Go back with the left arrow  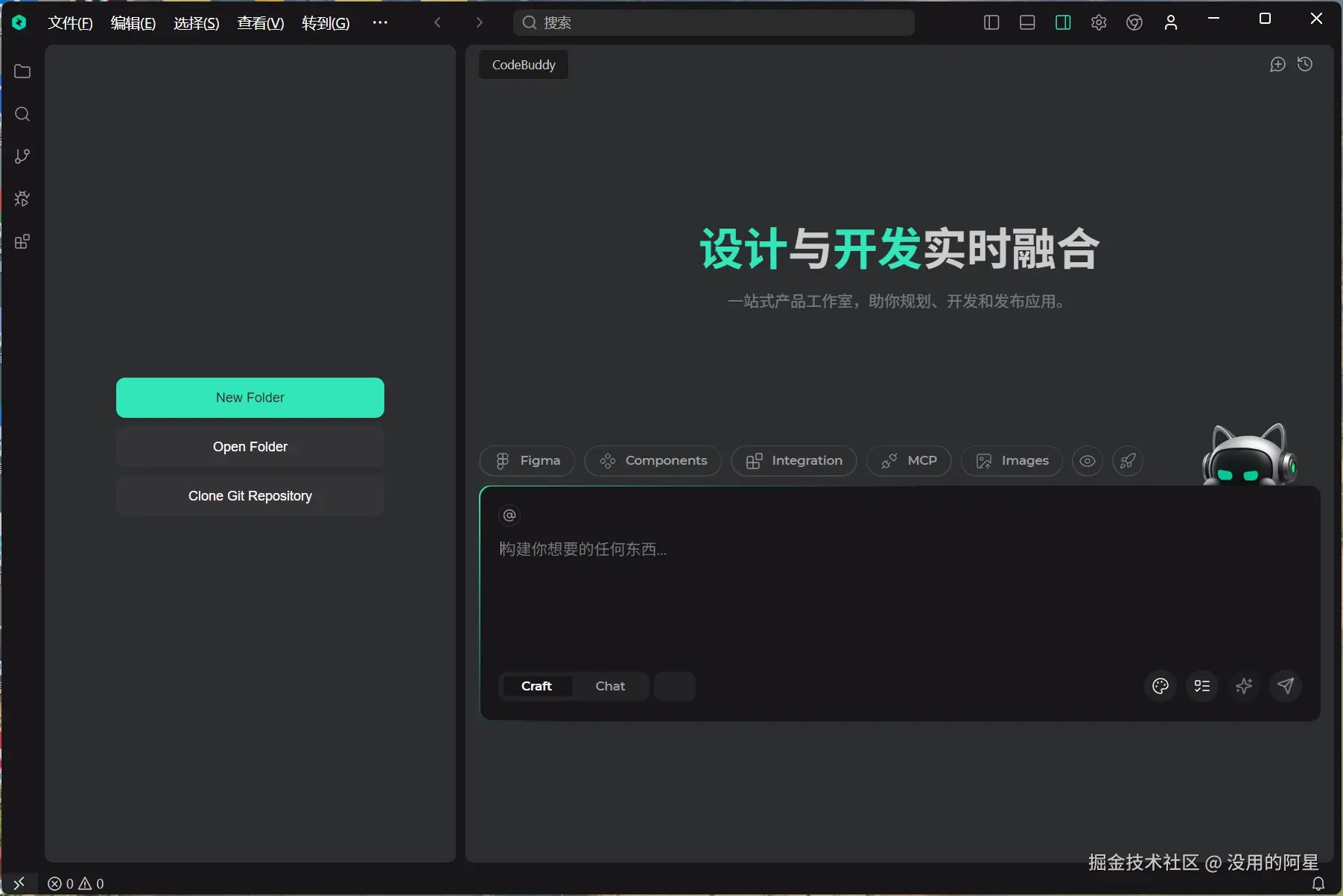coord(438,22)
